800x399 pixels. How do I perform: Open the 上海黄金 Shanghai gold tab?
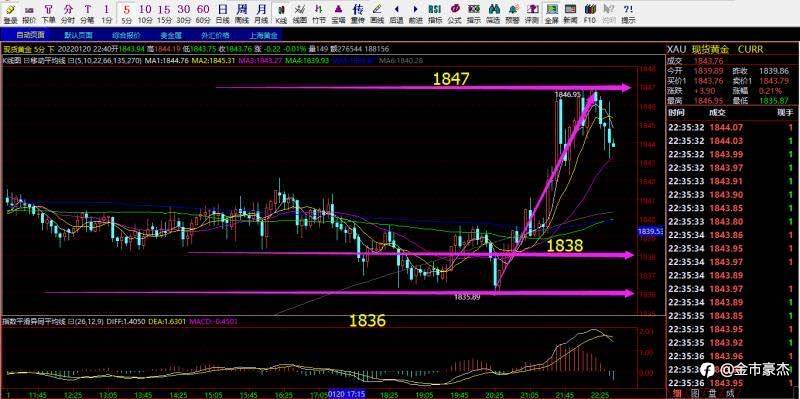pos(263,35)
